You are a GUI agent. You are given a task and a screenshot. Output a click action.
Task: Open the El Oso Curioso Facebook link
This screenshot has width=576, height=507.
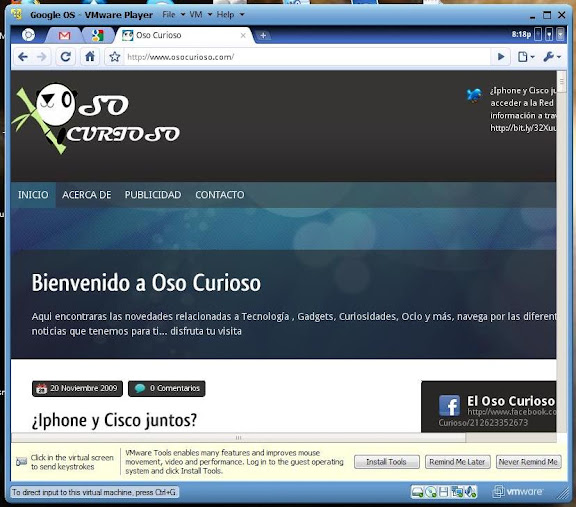point(511,401)
